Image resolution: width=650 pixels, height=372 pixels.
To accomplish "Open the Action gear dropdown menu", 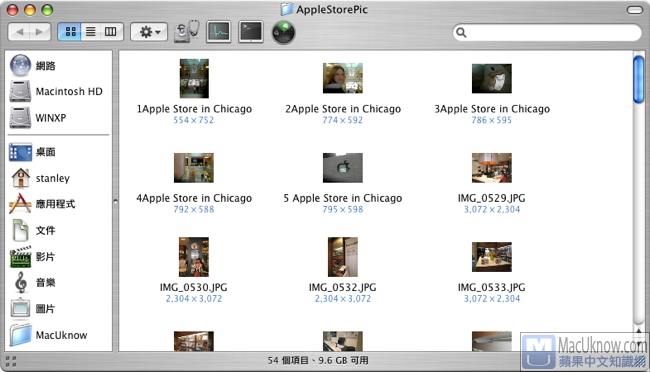I will click(149, 32).
